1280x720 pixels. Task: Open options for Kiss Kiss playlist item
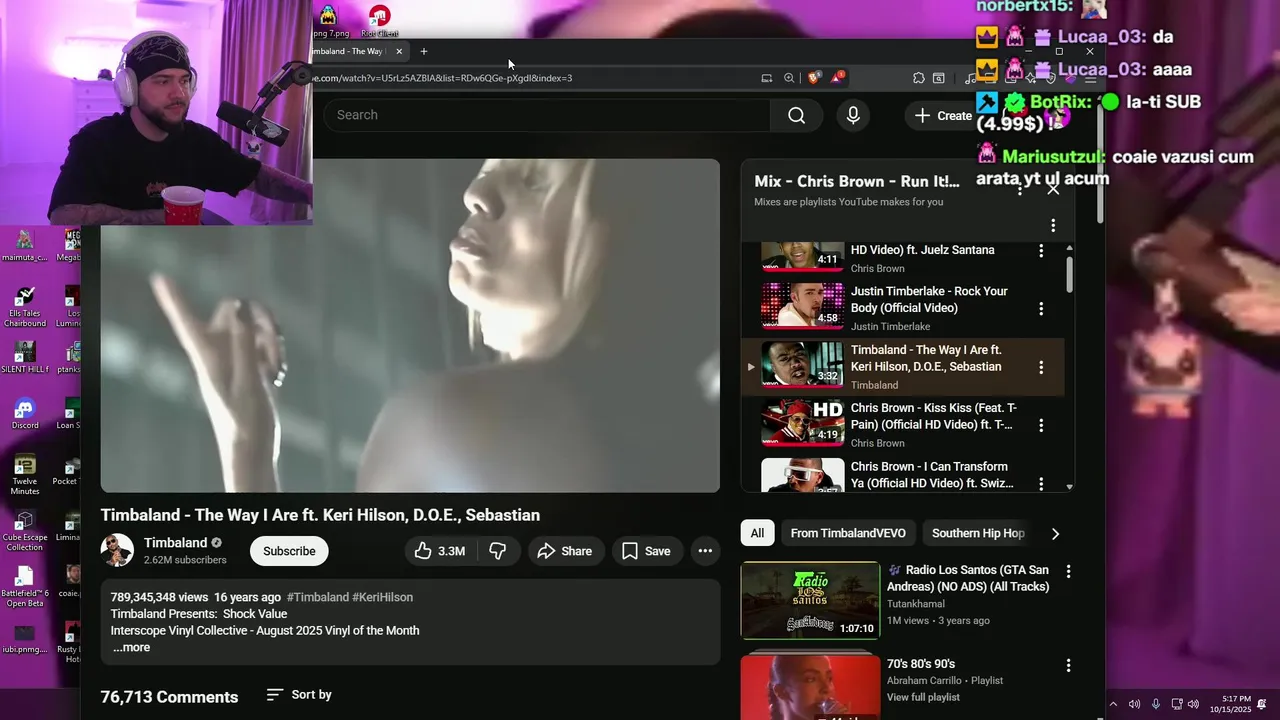[1041, 425]
